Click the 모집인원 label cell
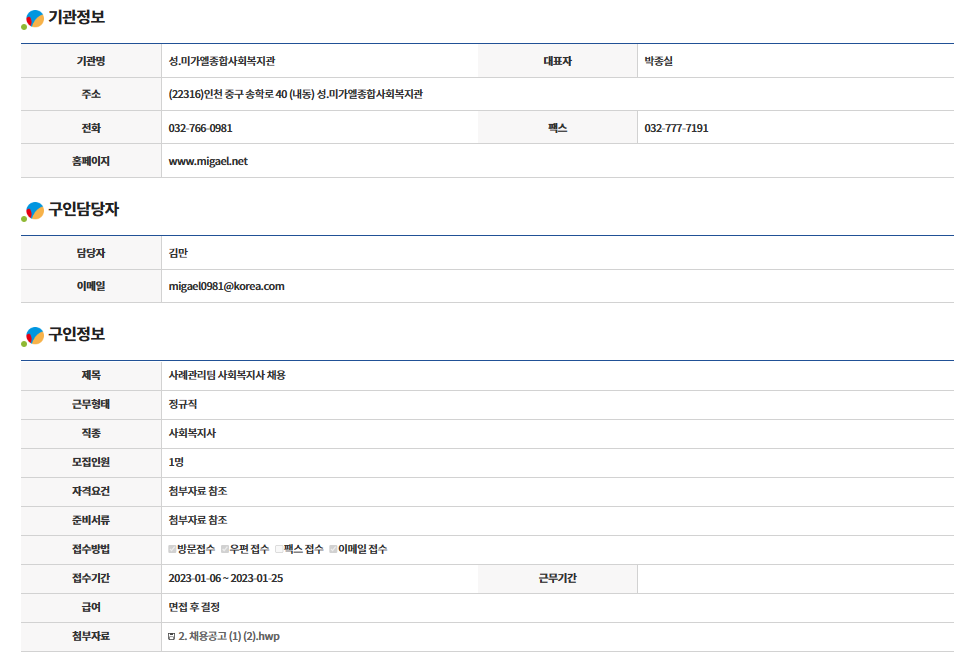Viewport: 968px width, 655px height. pyautogui.click(x=91, y=462)
